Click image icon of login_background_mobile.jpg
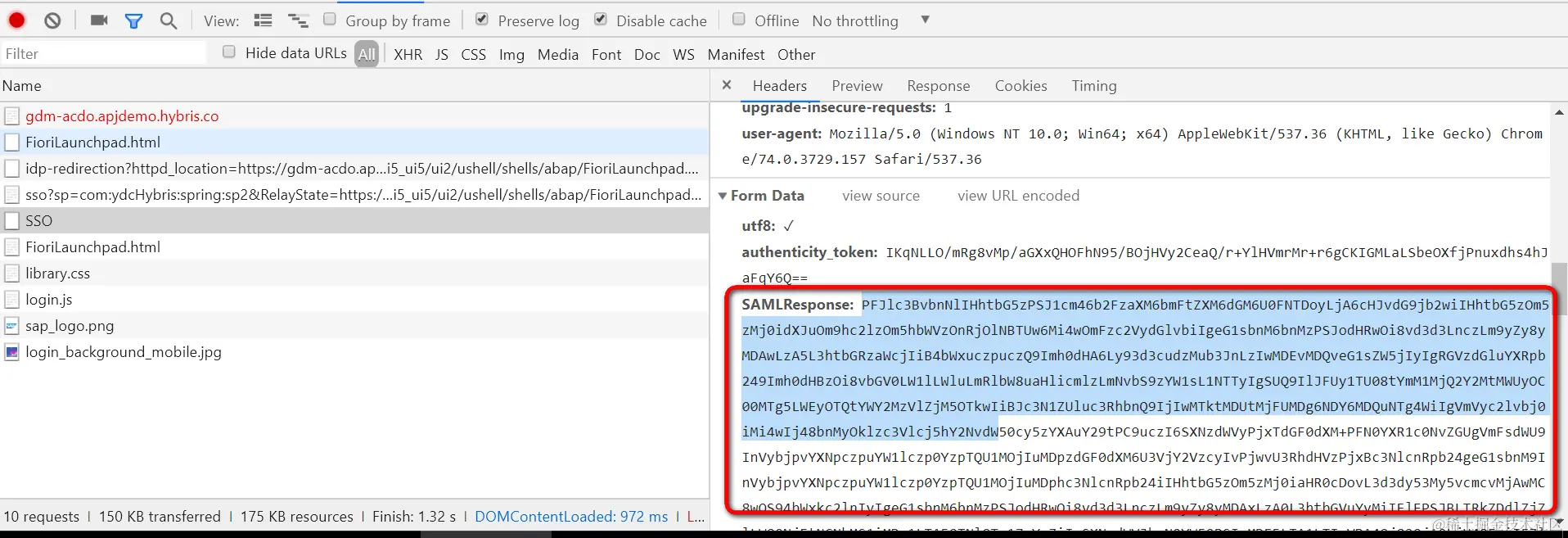This screenshot has width=1568, height=538. click(x=11, y=352)
